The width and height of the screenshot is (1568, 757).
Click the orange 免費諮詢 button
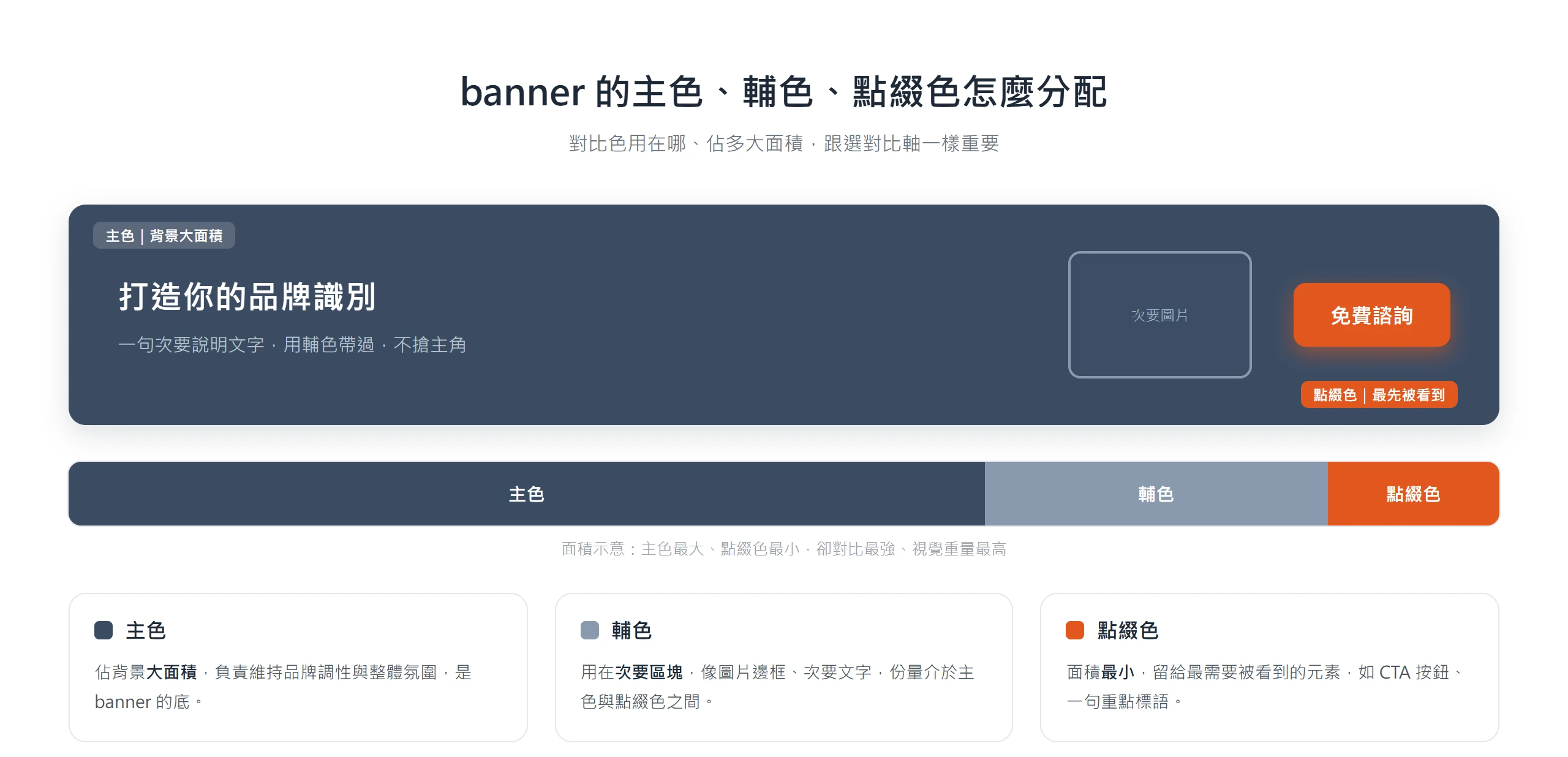[1371, 315]
